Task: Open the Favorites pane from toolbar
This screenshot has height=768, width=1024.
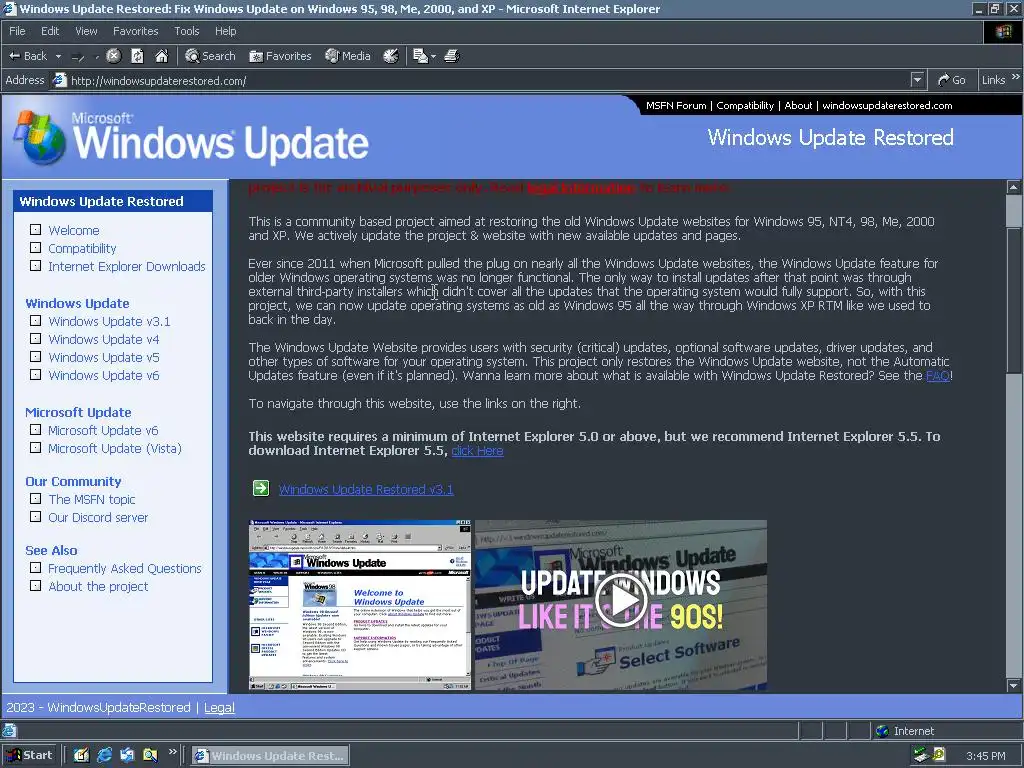Action: (280, 56)
